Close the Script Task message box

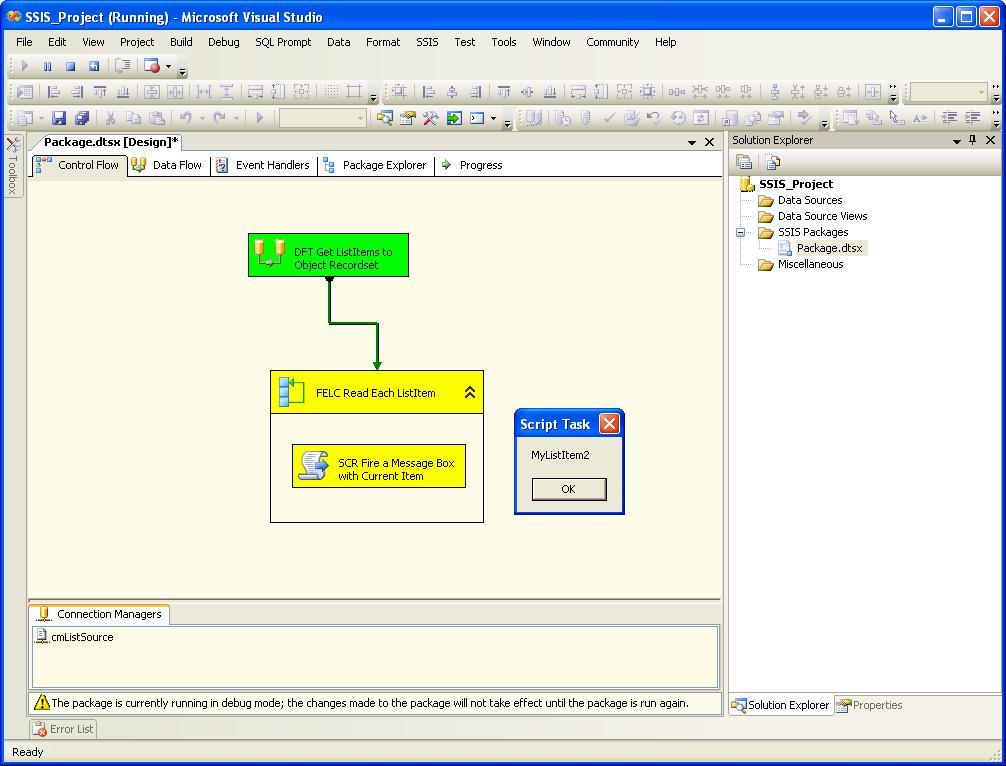pyautogui.click(x=609, y=424)
